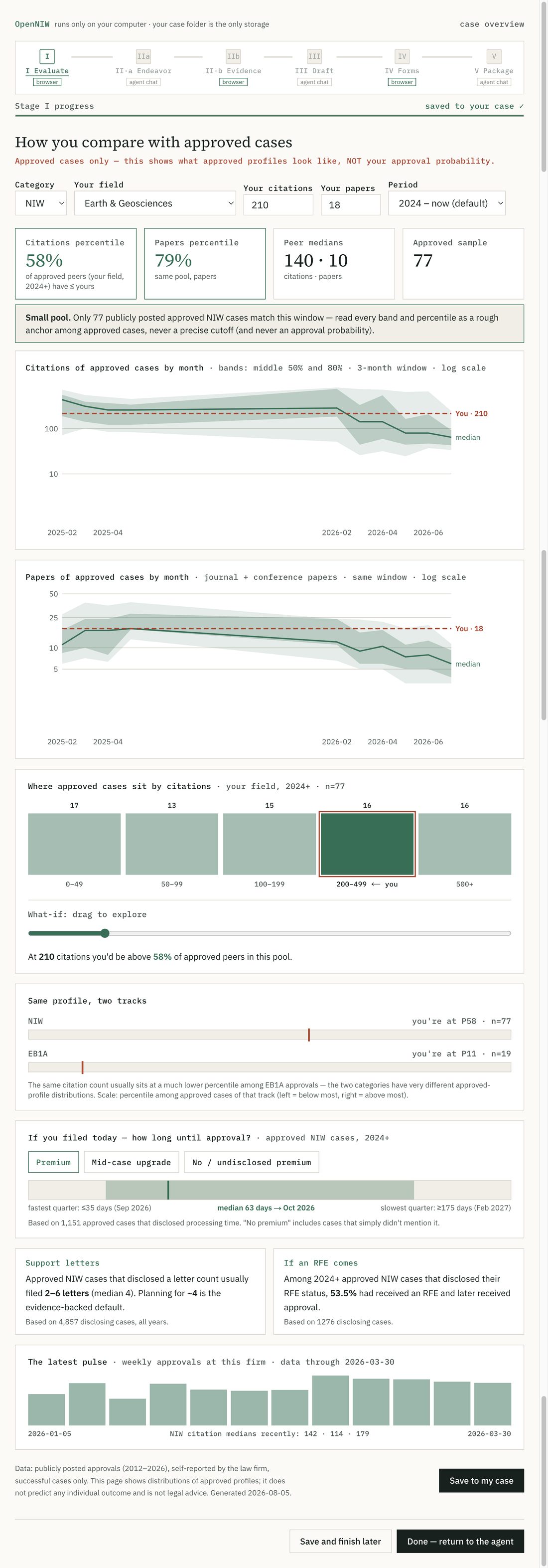
Task: Click the 50–99 citations histogram bar
Action: (x=172, y=844)
